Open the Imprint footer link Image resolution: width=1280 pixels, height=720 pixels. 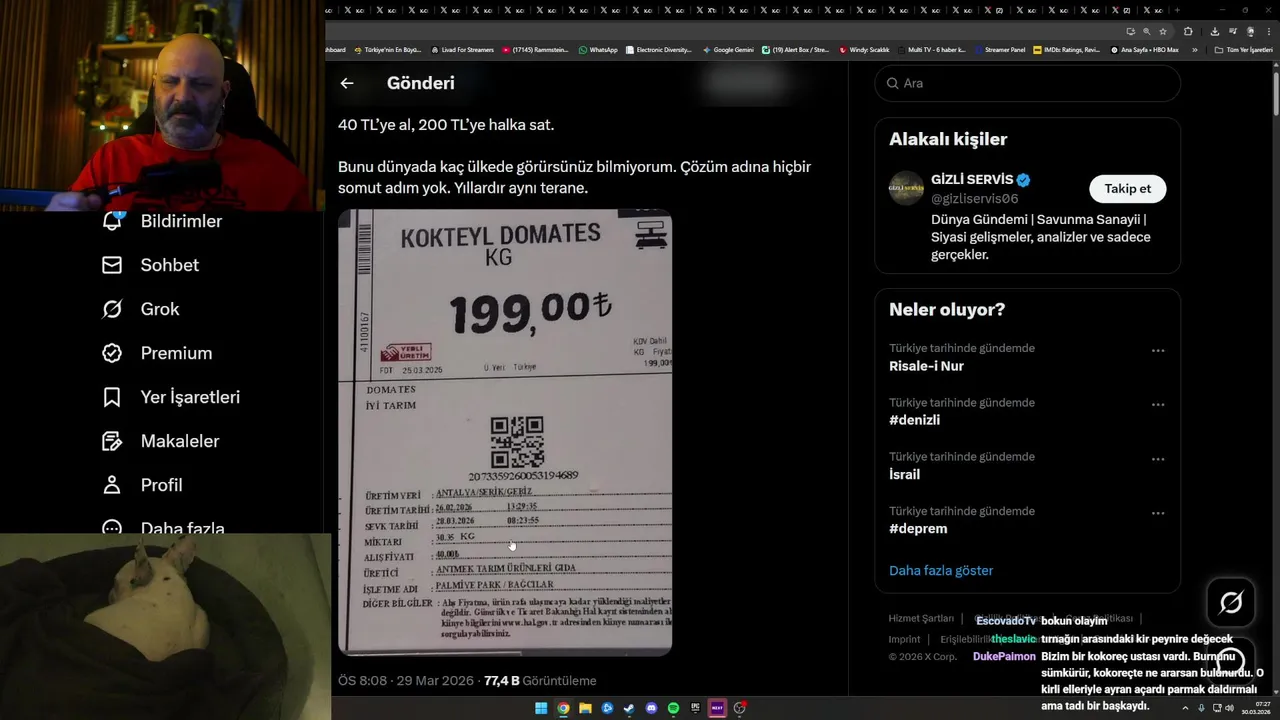pyautogui.click(x=904, y=640)
